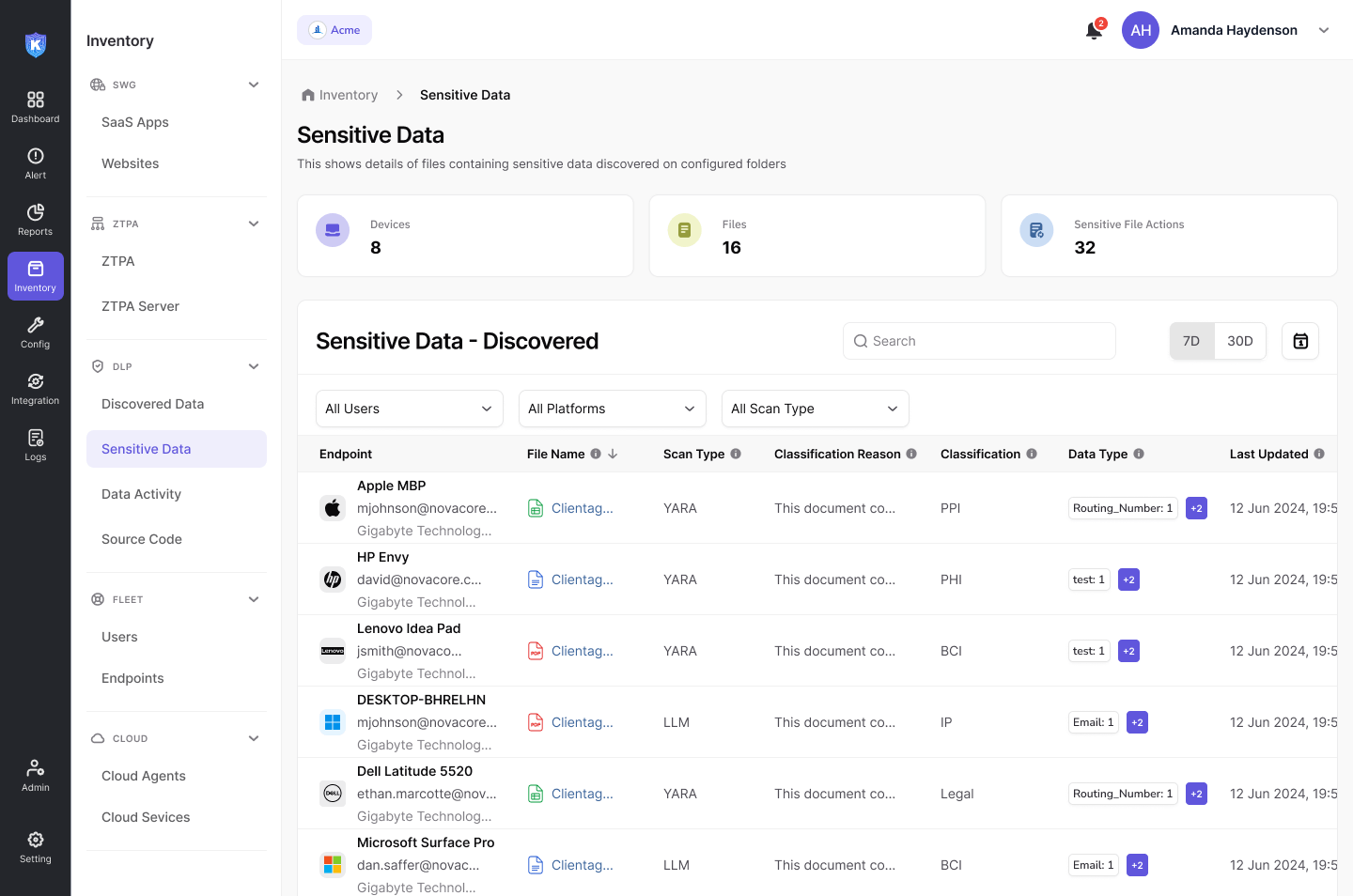1353x896 pixels.
Task: Open Integration from the left rail
Action: click(x=36, y=389)
